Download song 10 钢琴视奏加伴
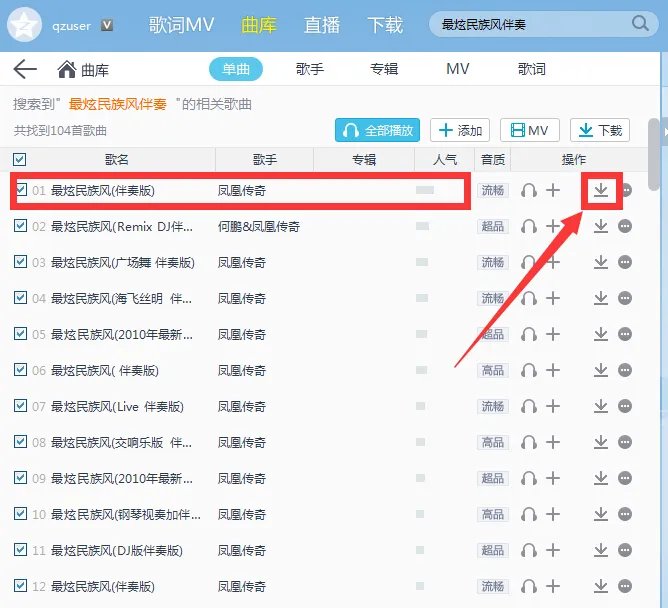668x608 pixels. coord(601,514)
